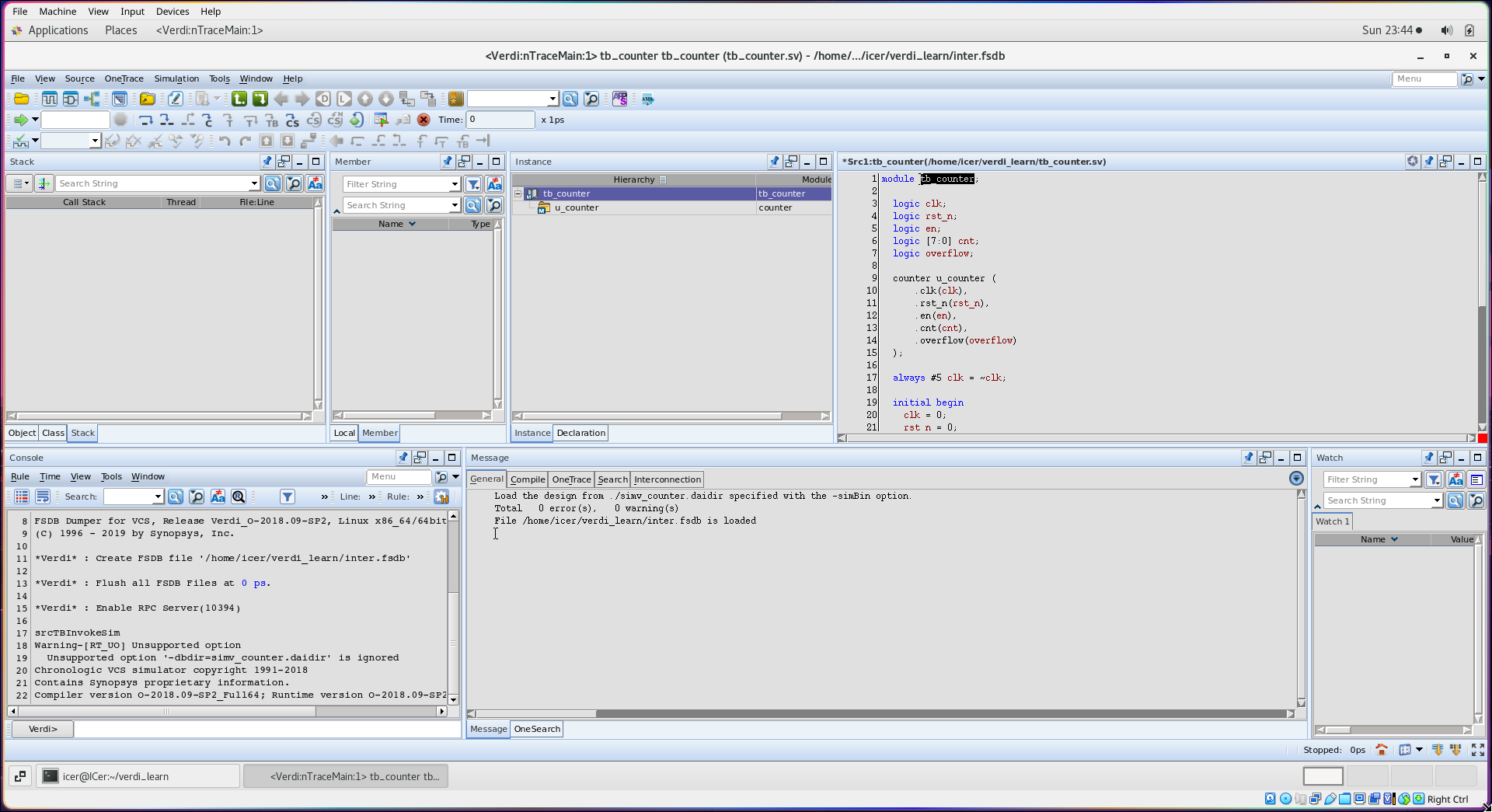Click the home icon in status bar

coord(1381,750)
